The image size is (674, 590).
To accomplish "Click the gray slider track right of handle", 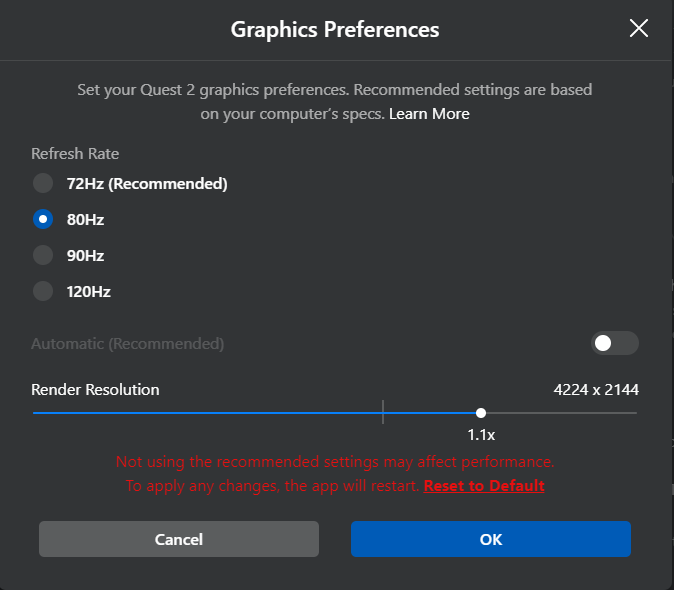I will (560, 412).
